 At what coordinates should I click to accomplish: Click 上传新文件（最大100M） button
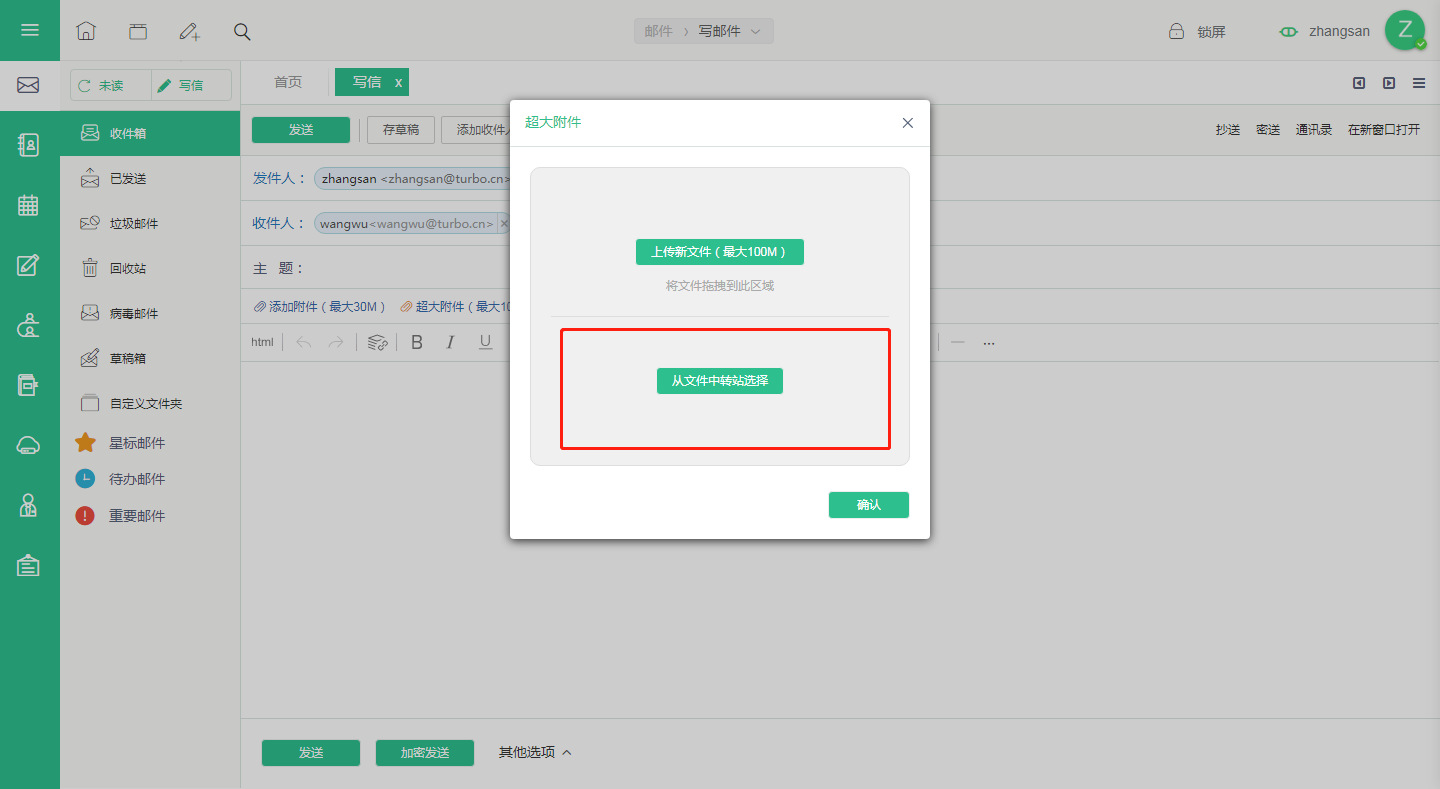pyautogui.click(x=720, y=252)
